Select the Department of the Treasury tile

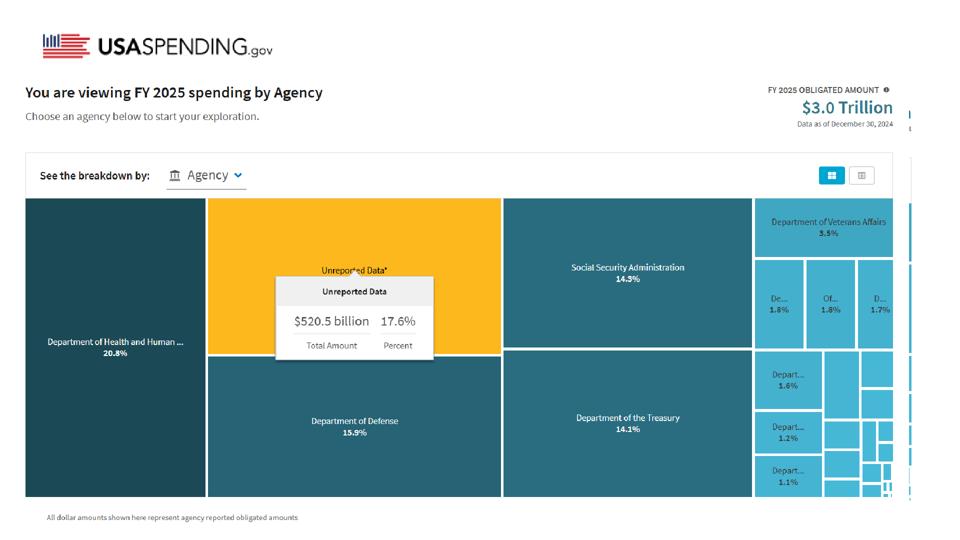click(627, 423)
